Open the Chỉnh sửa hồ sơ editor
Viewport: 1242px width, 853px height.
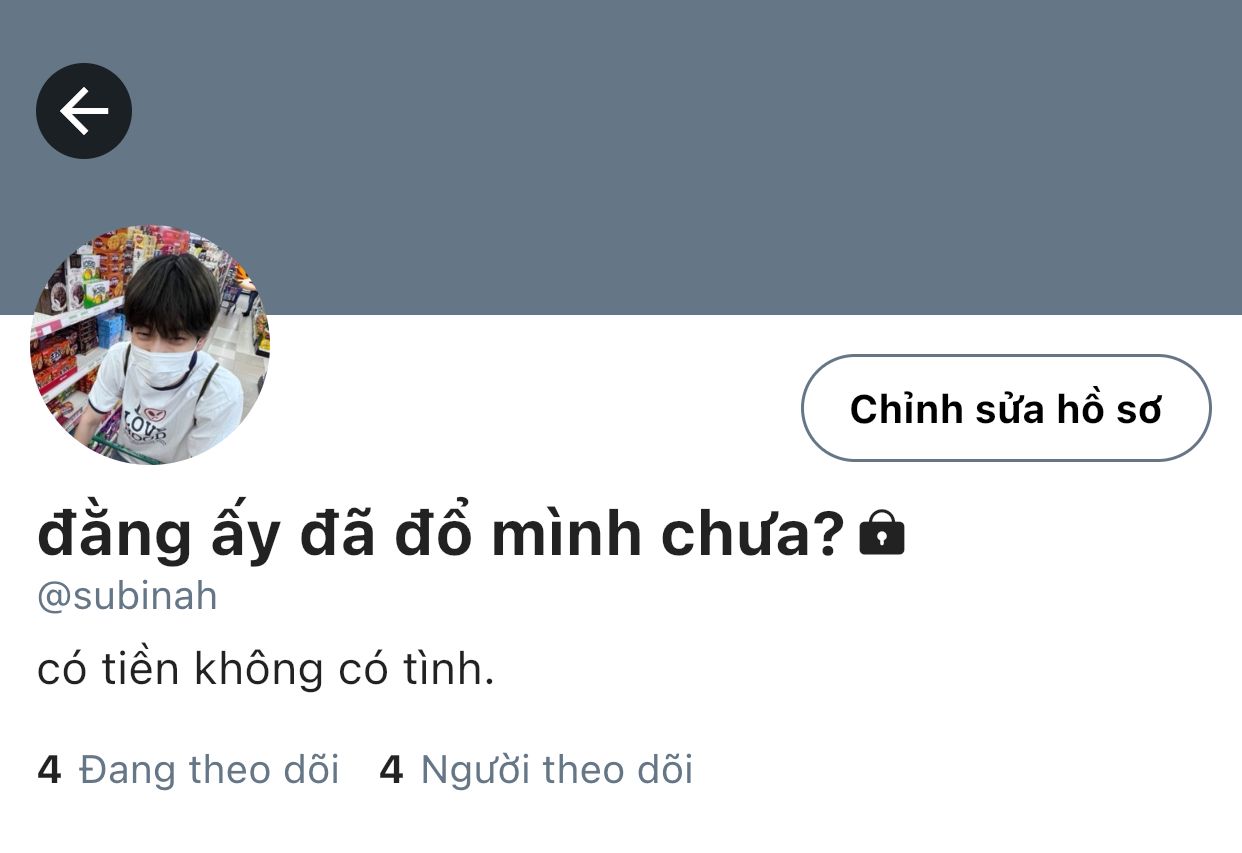[1006, 408]
